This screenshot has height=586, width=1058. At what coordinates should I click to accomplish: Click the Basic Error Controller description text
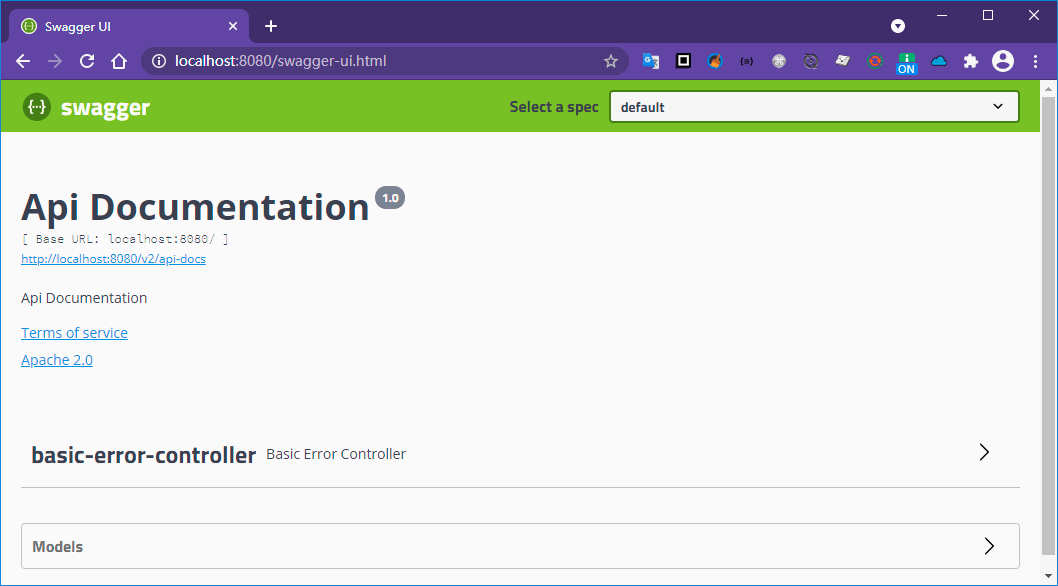pyautogui.click(x=336, y=454)
